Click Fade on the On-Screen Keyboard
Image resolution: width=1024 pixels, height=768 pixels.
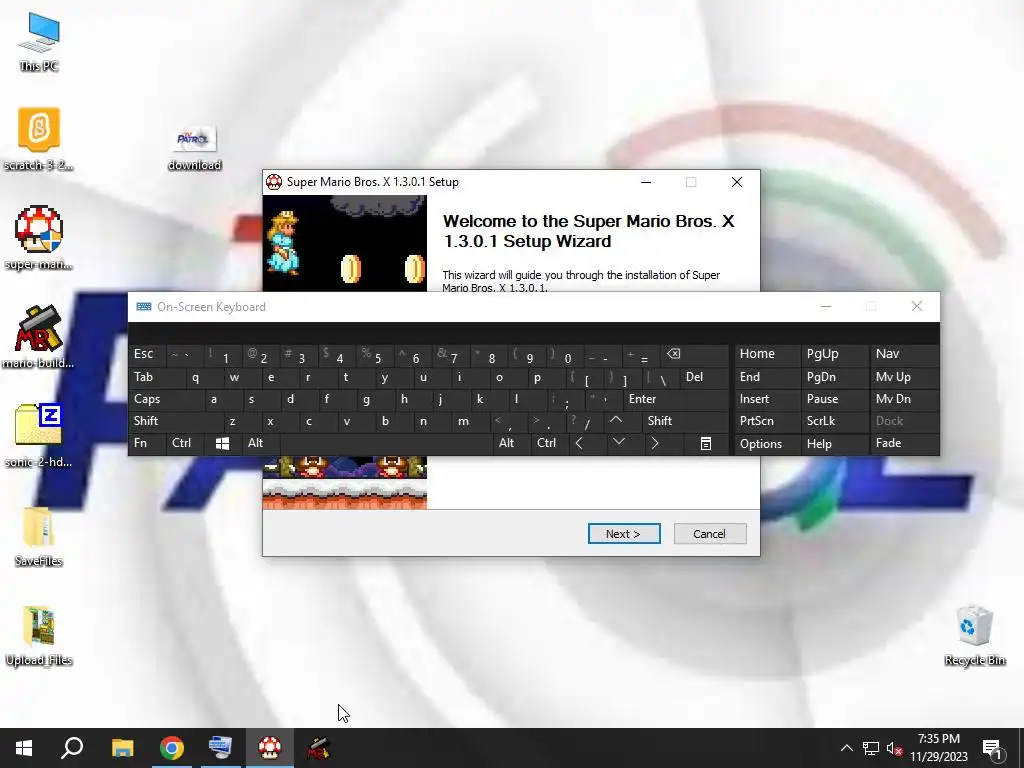(x=904, y=443)
